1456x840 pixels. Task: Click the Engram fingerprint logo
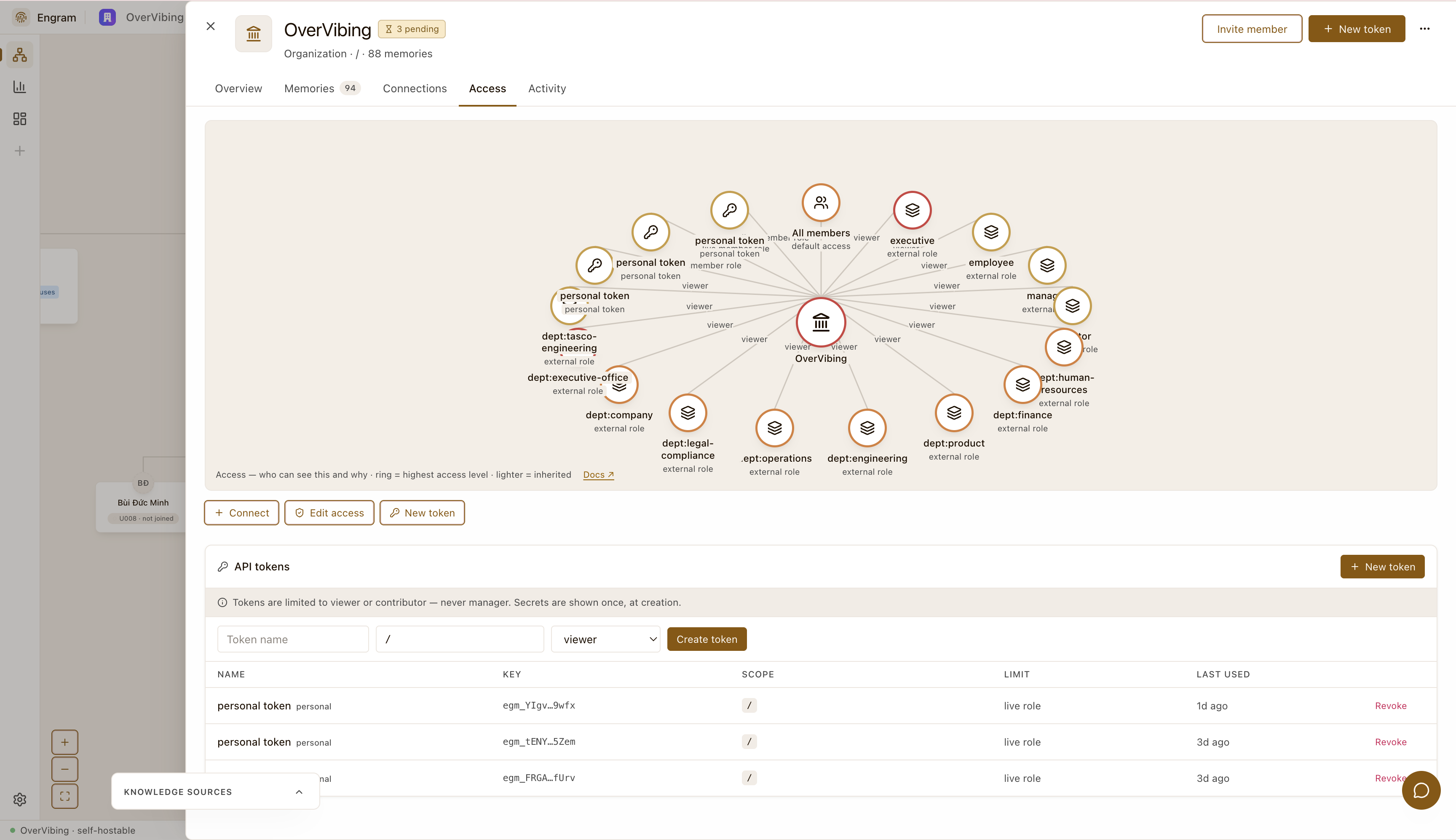point(21,17)
